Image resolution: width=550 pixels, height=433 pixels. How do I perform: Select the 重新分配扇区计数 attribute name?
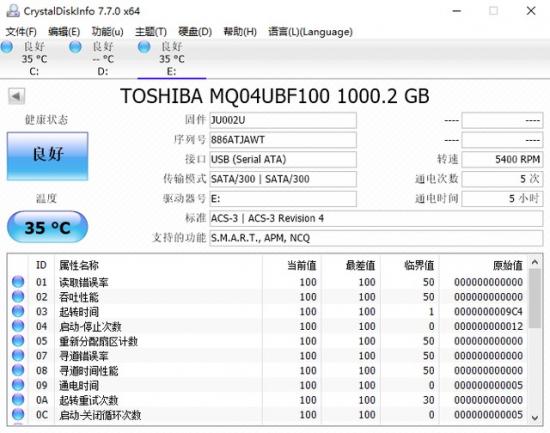[98, 341]
